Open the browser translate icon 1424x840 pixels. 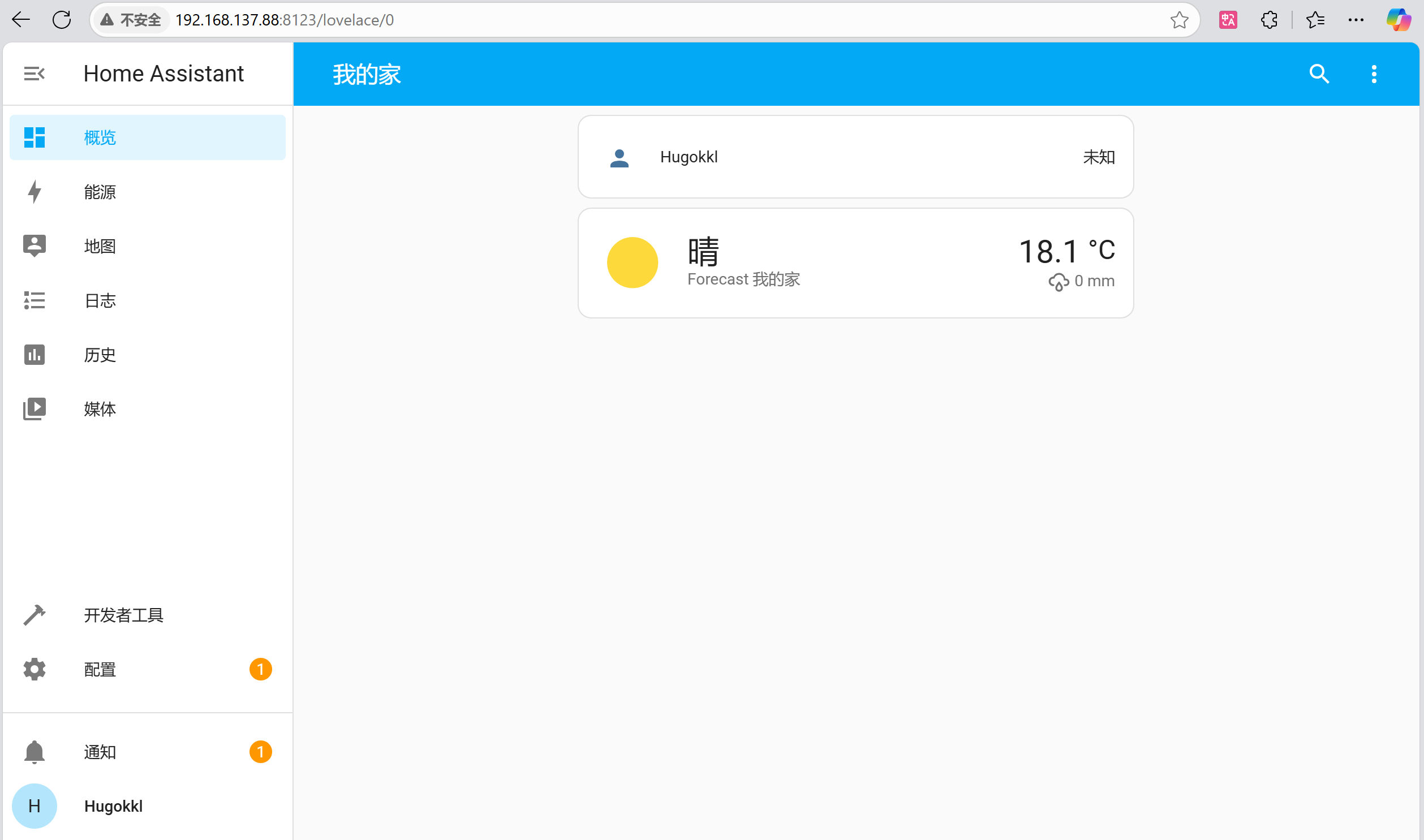tap(1228, 20)
